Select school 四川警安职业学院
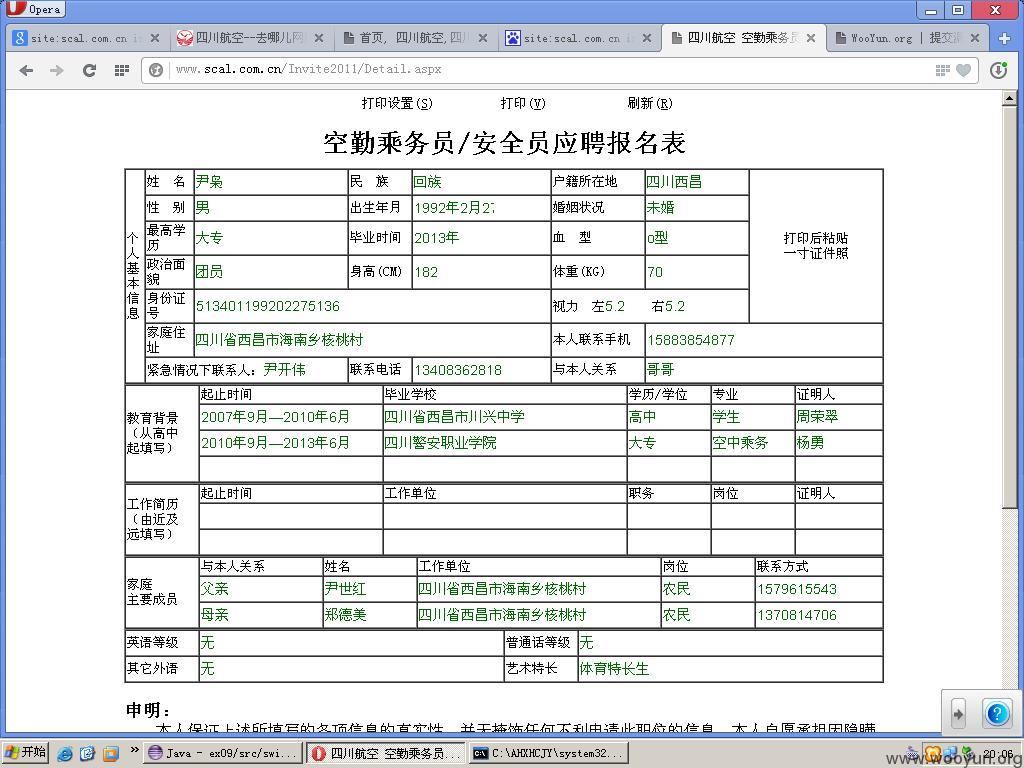The image size is (1024, 768). point(440,443)
